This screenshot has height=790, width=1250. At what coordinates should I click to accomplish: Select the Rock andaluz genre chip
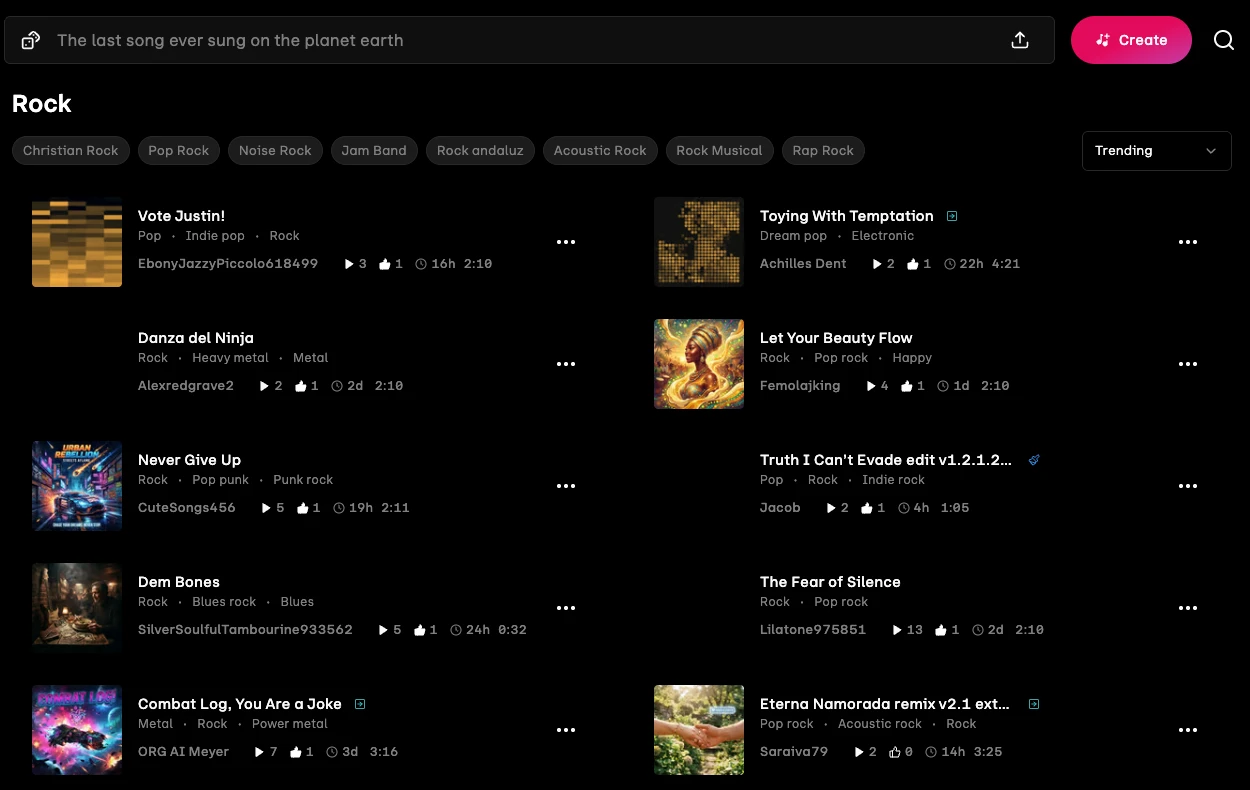(480, 151)
